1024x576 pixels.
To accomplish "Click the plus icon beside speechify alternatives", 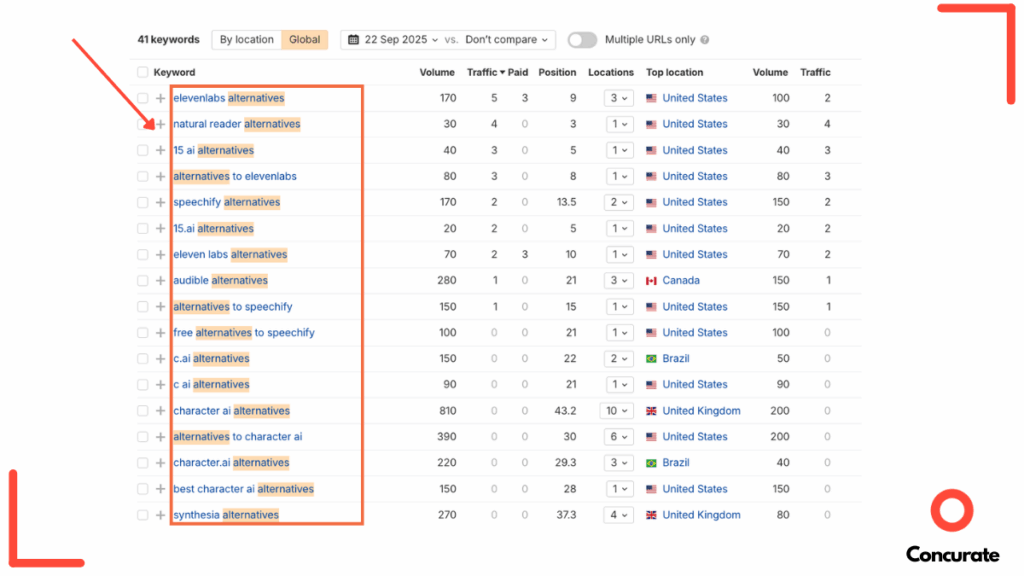I will pos(160,202).
